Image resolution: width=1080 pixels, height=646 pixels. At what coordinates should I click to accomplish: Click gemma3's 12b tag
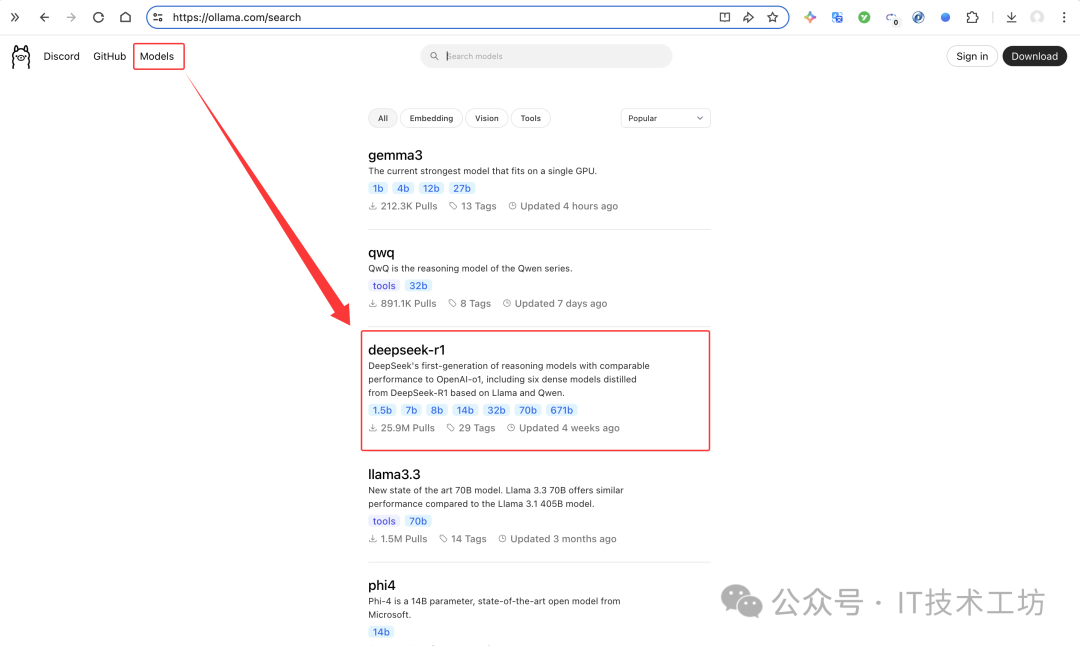(x=431, y=189)
